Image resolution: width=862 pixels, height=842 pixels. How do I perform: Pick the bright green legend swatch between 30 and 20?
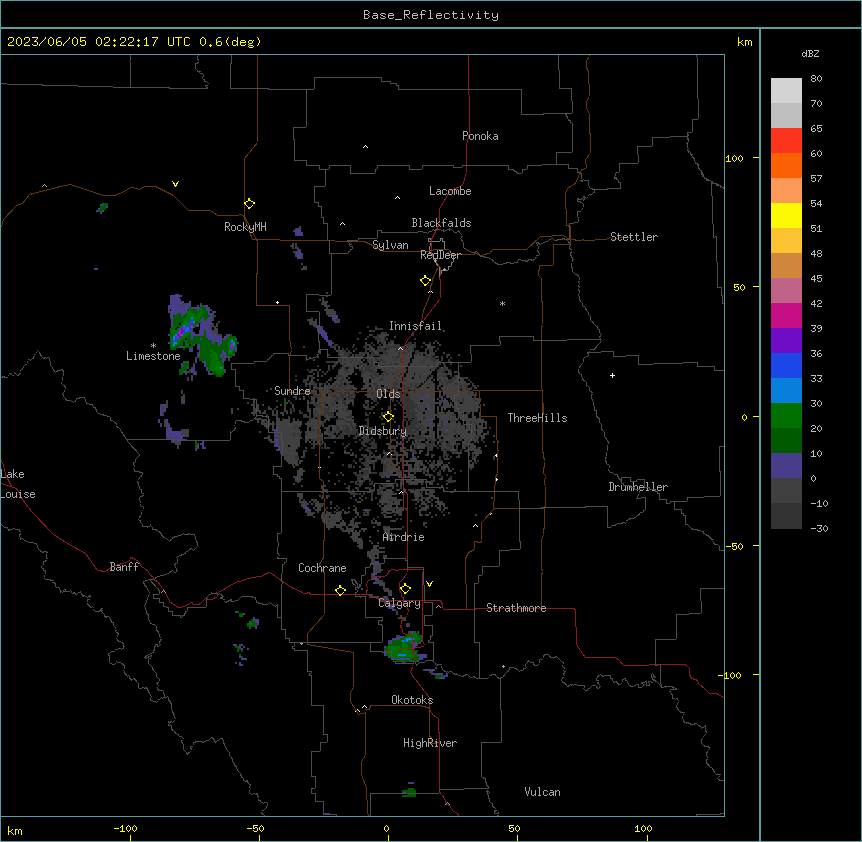(786, 416)
